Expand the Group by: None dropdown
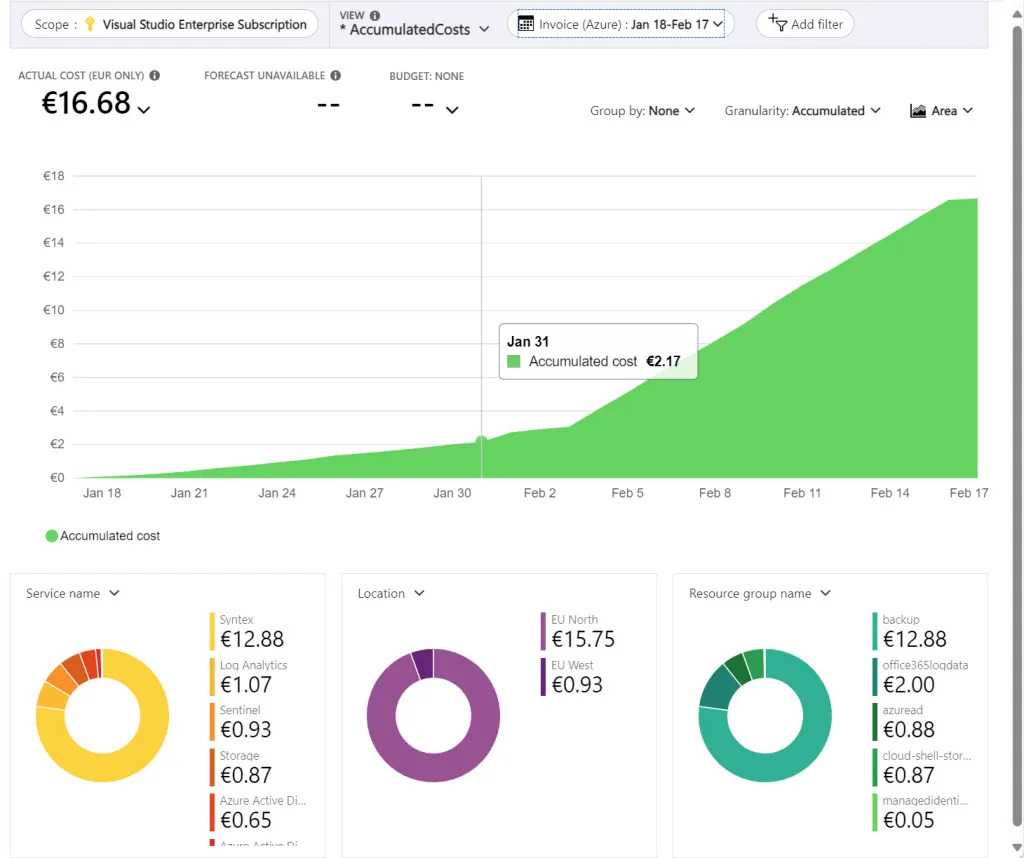 click(642, 111)
